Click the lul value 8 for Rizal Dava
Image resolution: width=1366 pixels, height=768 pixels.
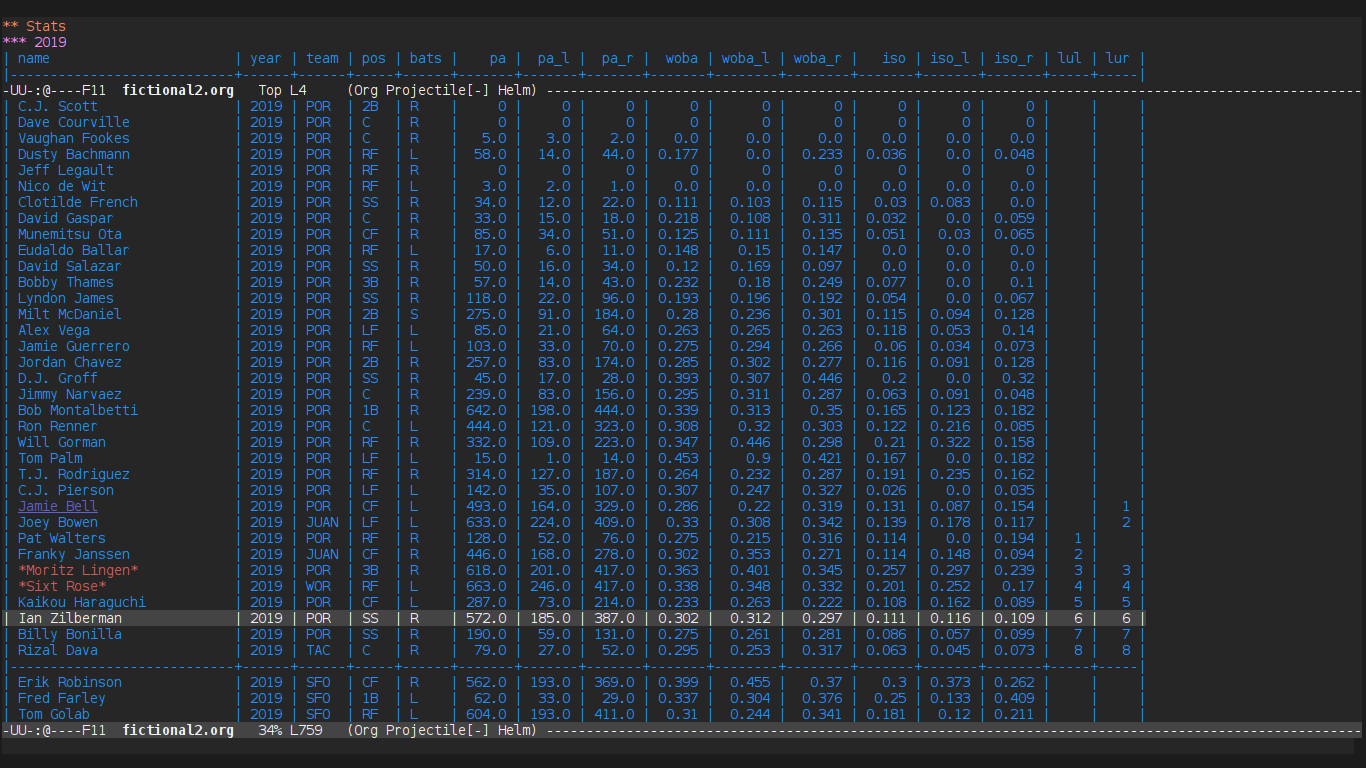click(x=1078, y=650)
